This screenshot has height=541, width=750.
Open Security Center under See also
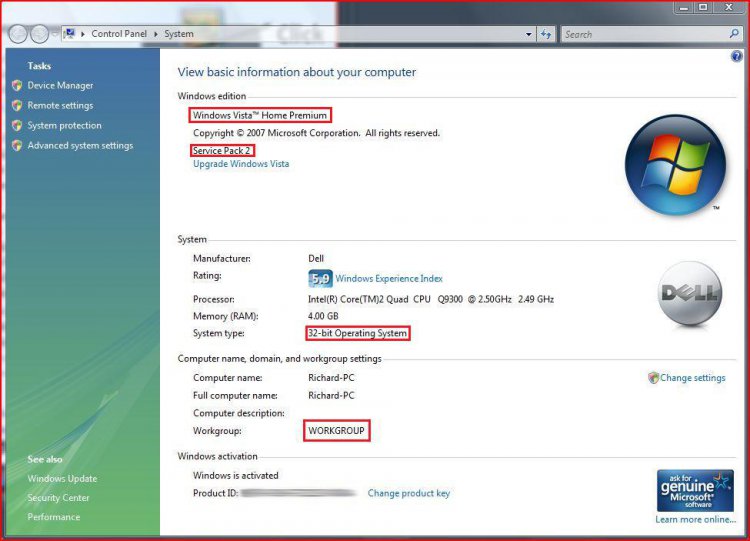[58, 497]
